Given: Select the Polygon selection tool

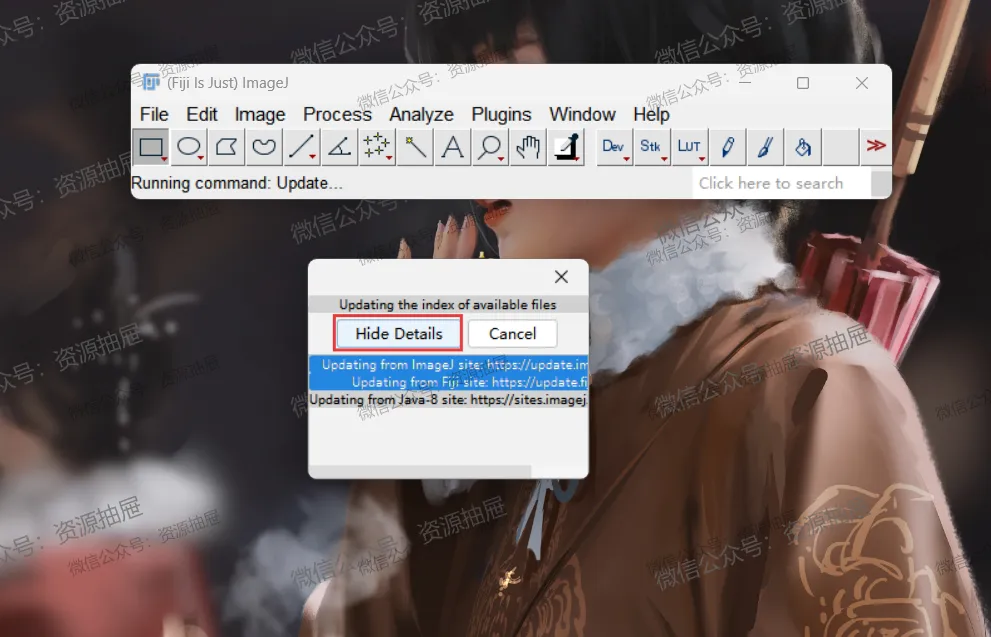Looking at the screenshot, I should 226,147.
